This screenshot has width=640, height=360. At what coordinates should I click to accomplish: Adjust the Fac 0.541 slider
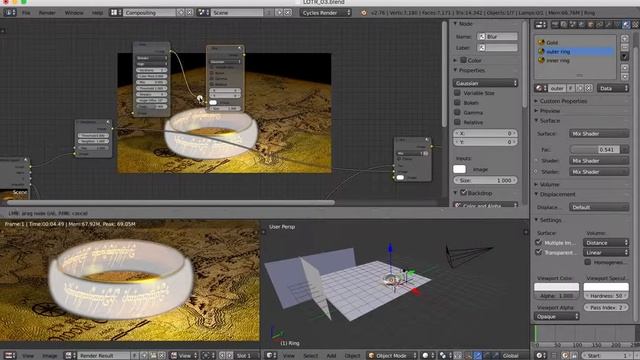click(x=595, y=149)
